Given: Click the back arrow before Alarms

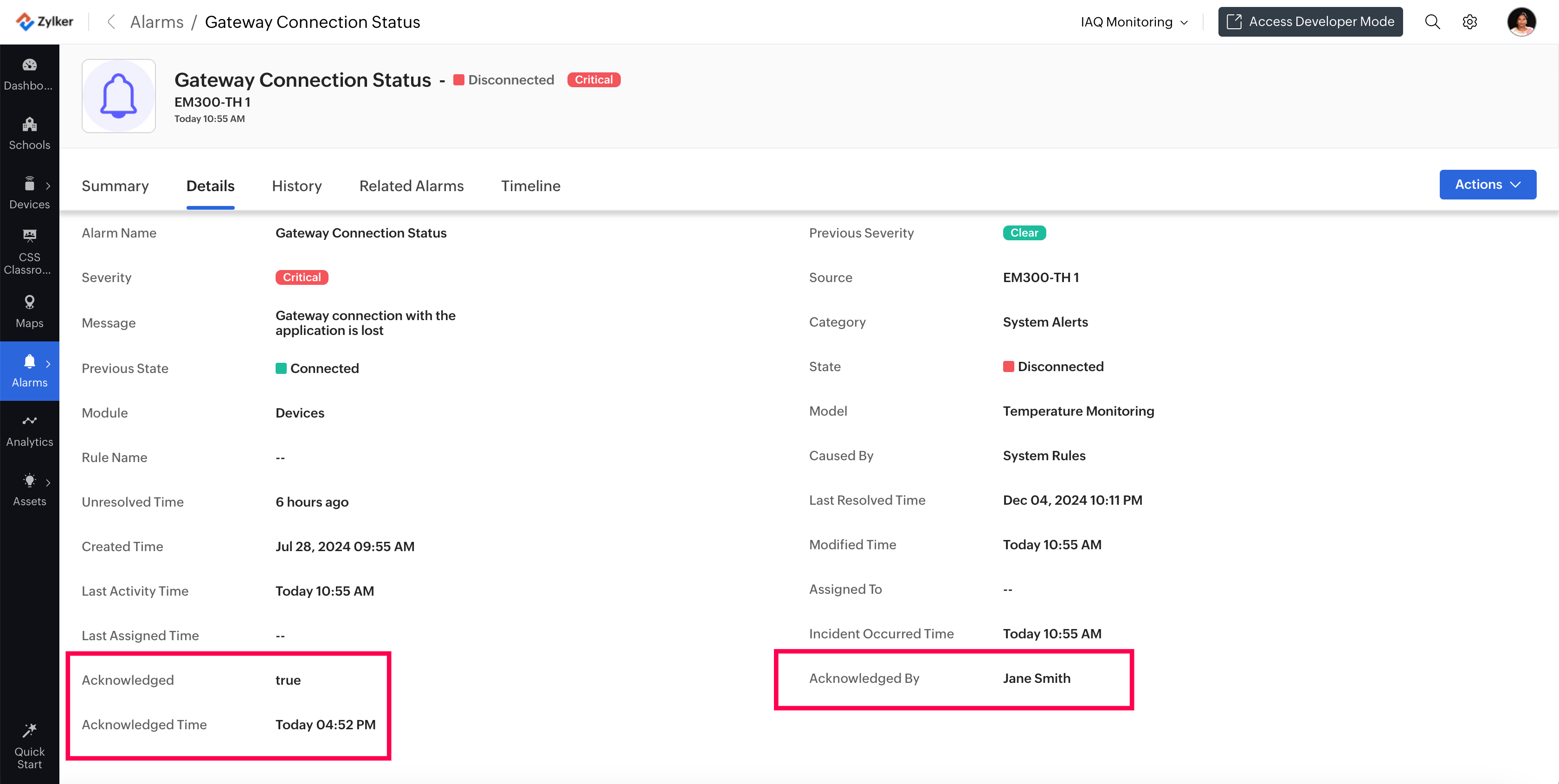Looking at the screenshot, I should coord(111,22).
